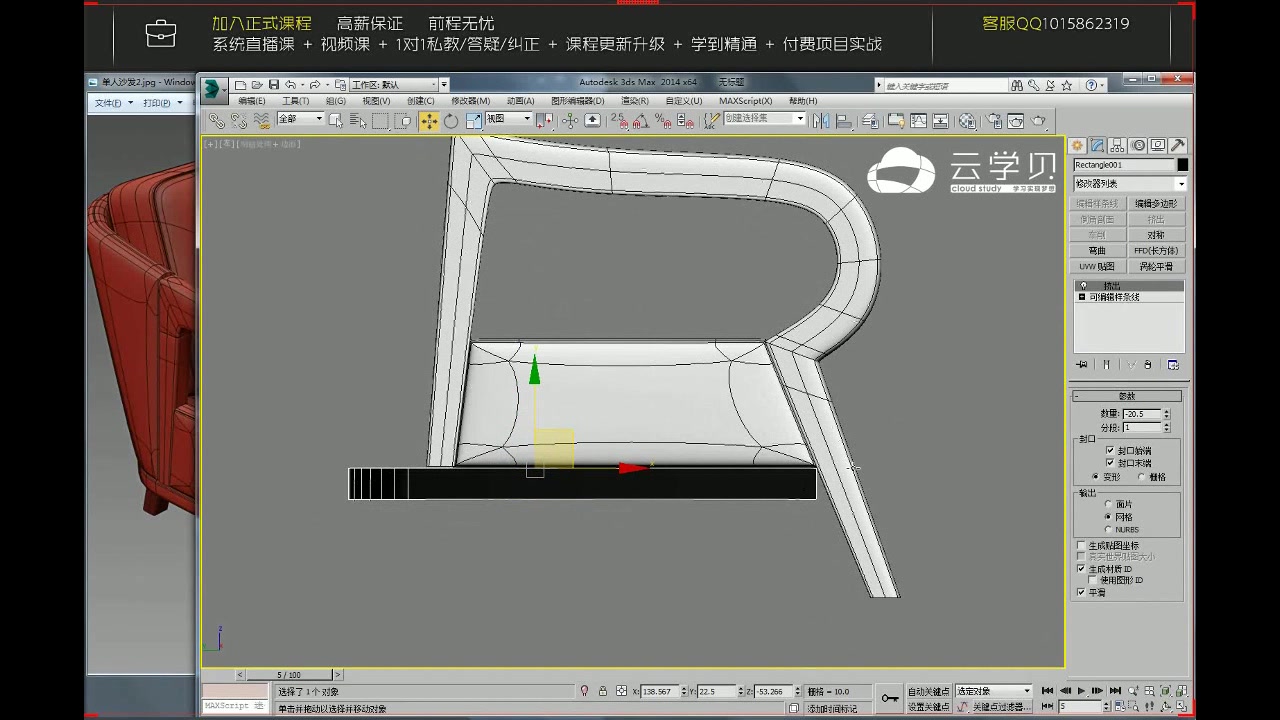1280x720 pixels.
Task: Uncheck the 封口始端 cap option
Action: 1109,450
